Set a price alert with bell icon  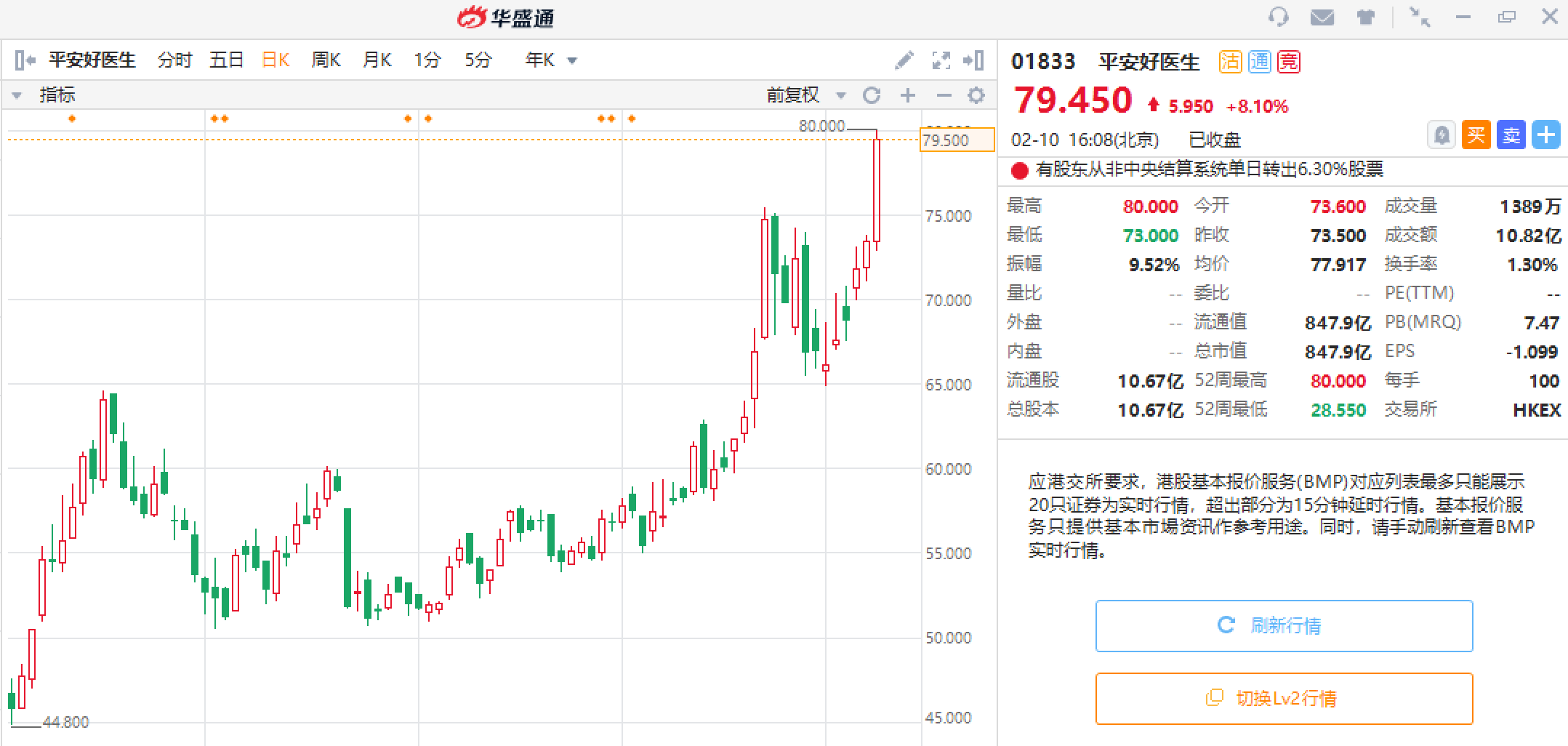pos(1442,135)
